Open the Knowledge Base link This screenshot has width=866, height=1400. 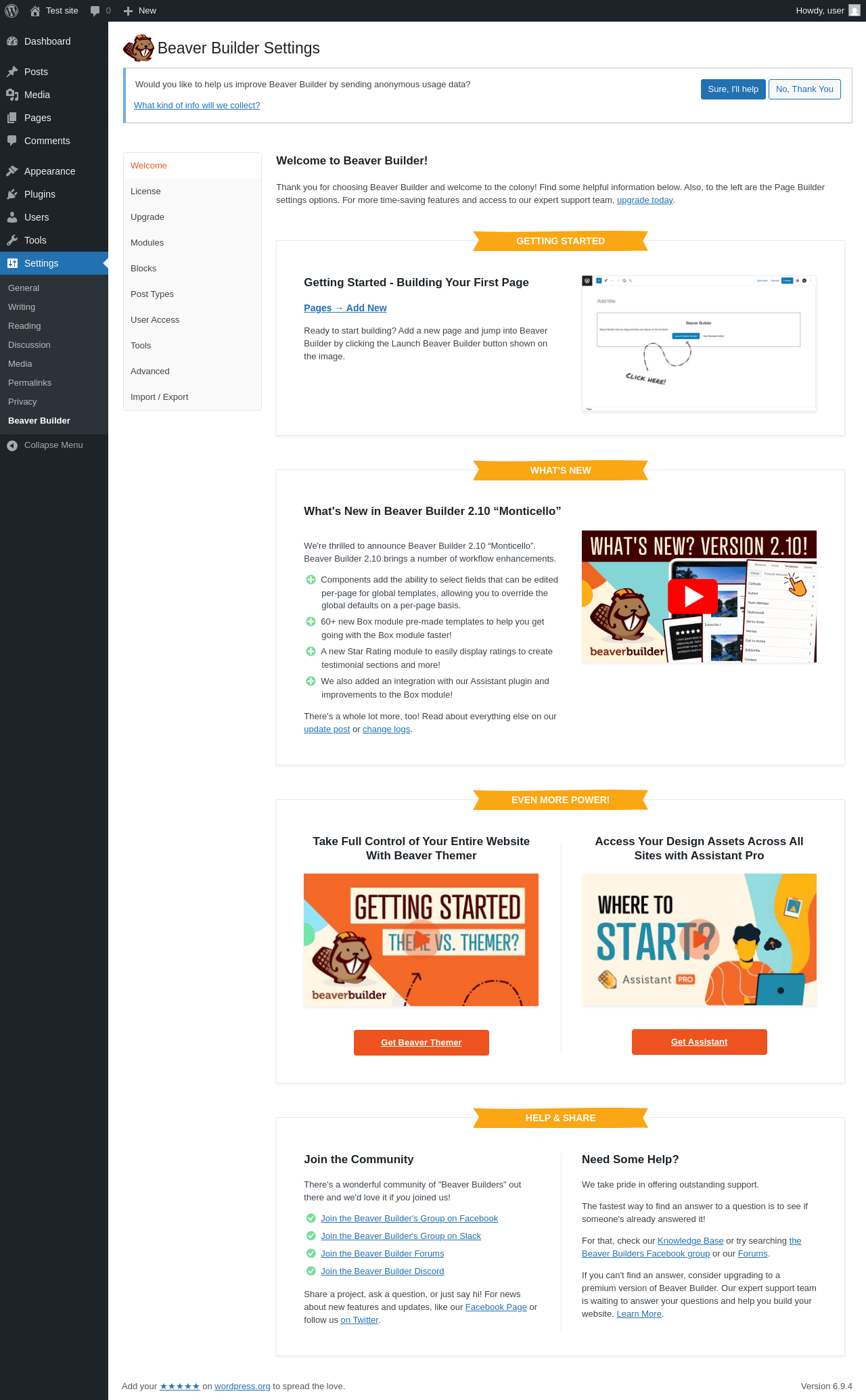coord(691,1241)
